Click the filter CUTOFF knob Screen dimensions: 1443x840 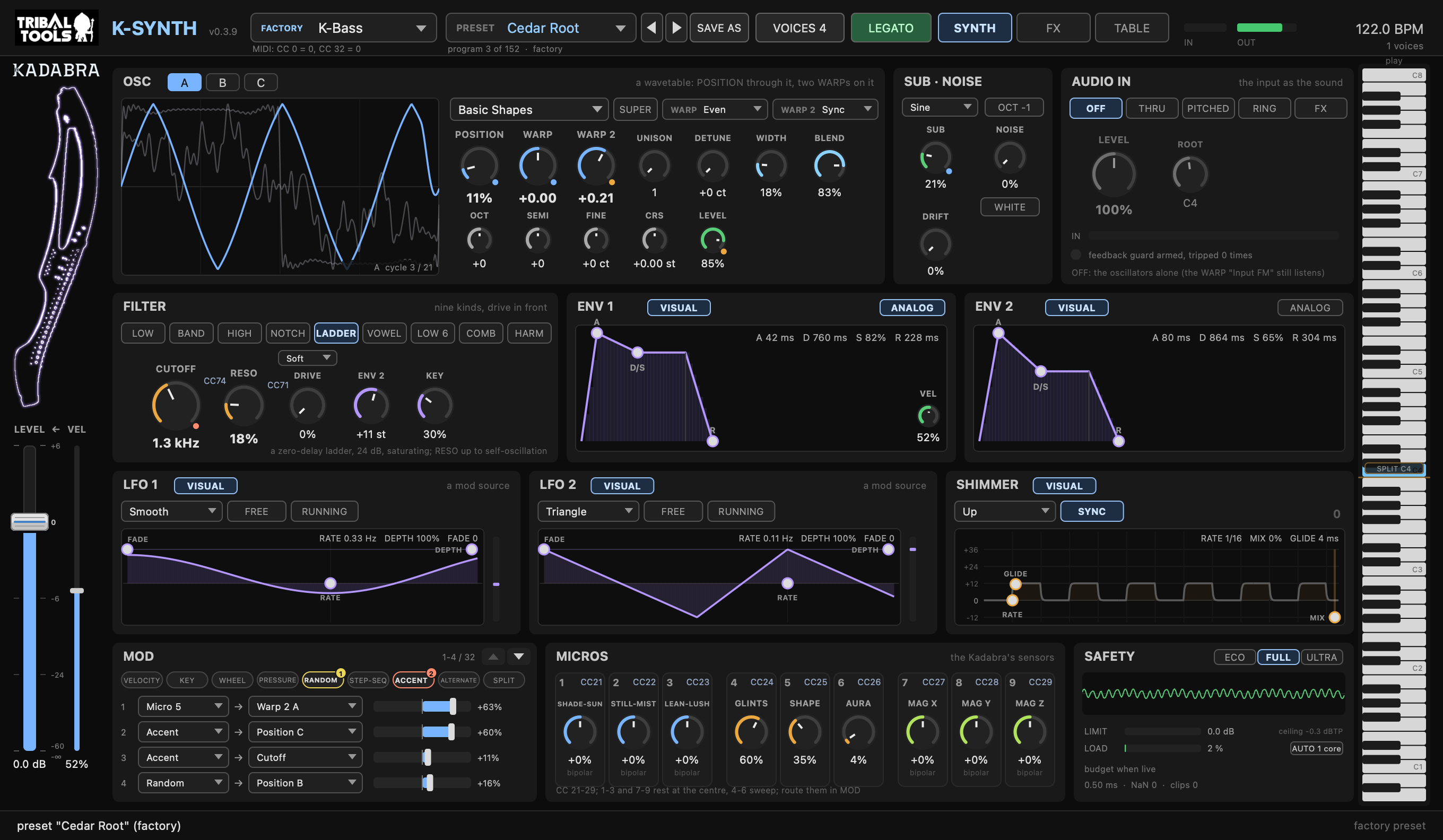[175, 405]
